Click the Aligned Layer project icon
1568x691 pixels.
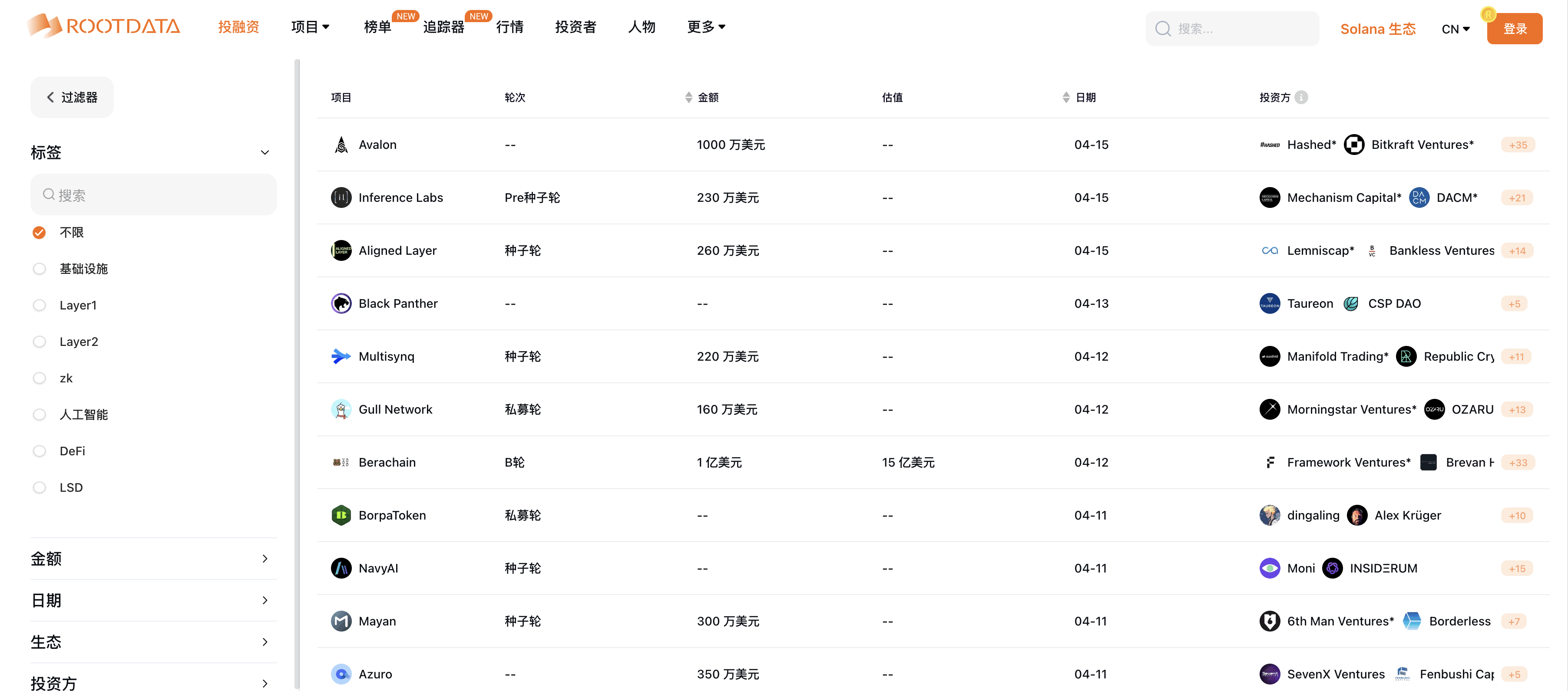tap(341, 250)
